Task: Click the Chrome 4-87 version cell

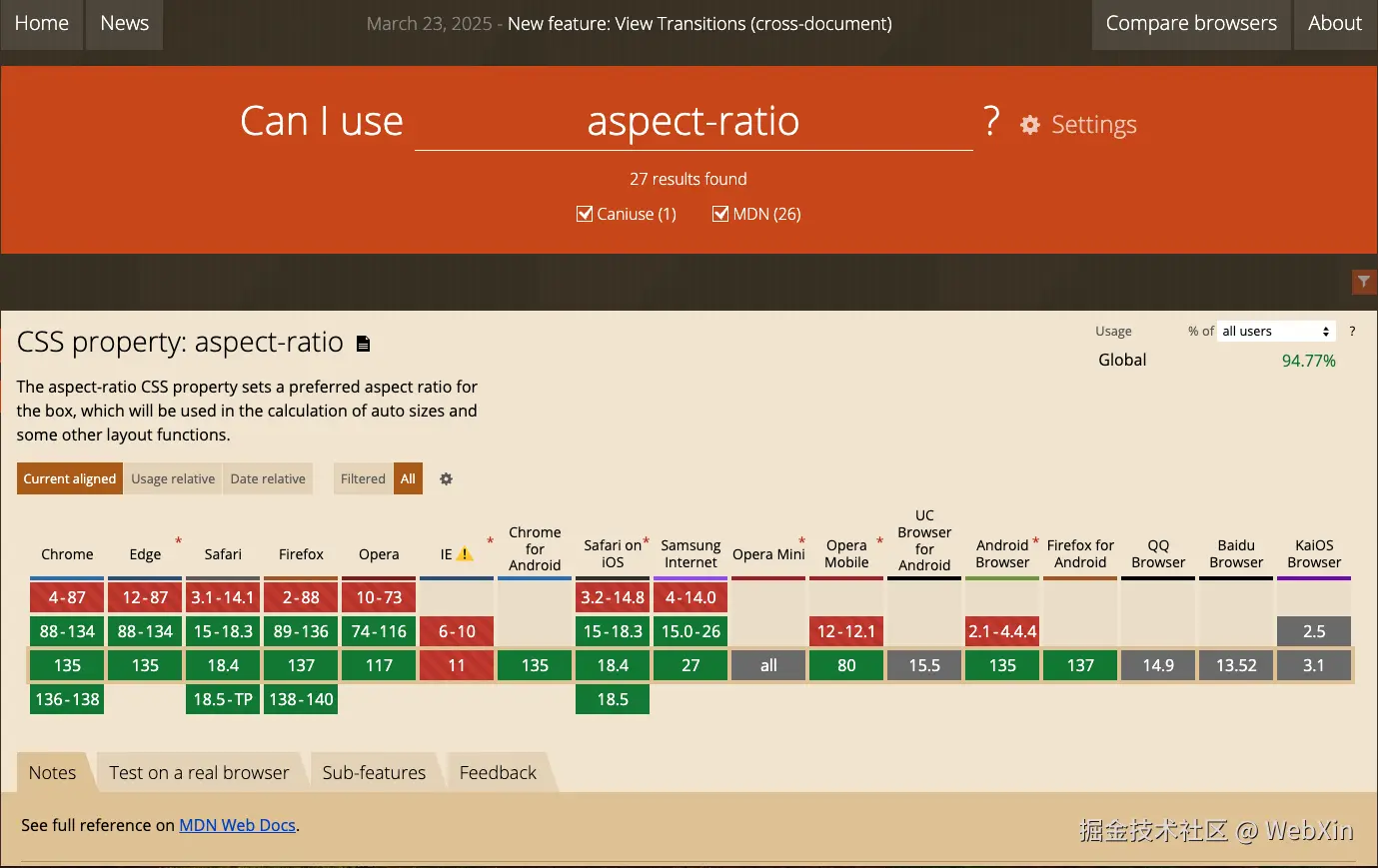Action: [67, 597]
